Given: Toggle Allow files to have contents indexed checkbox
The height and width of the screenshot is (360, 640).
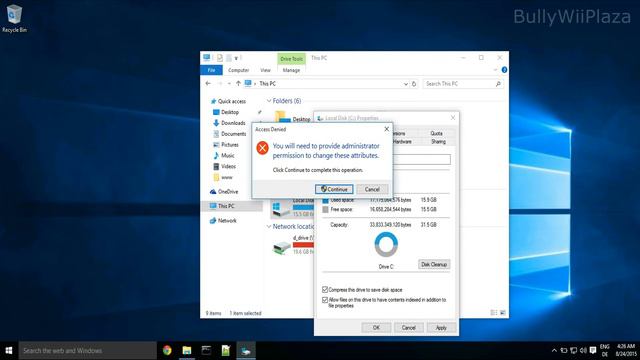Looking at the screenshot, I should 325,300.
